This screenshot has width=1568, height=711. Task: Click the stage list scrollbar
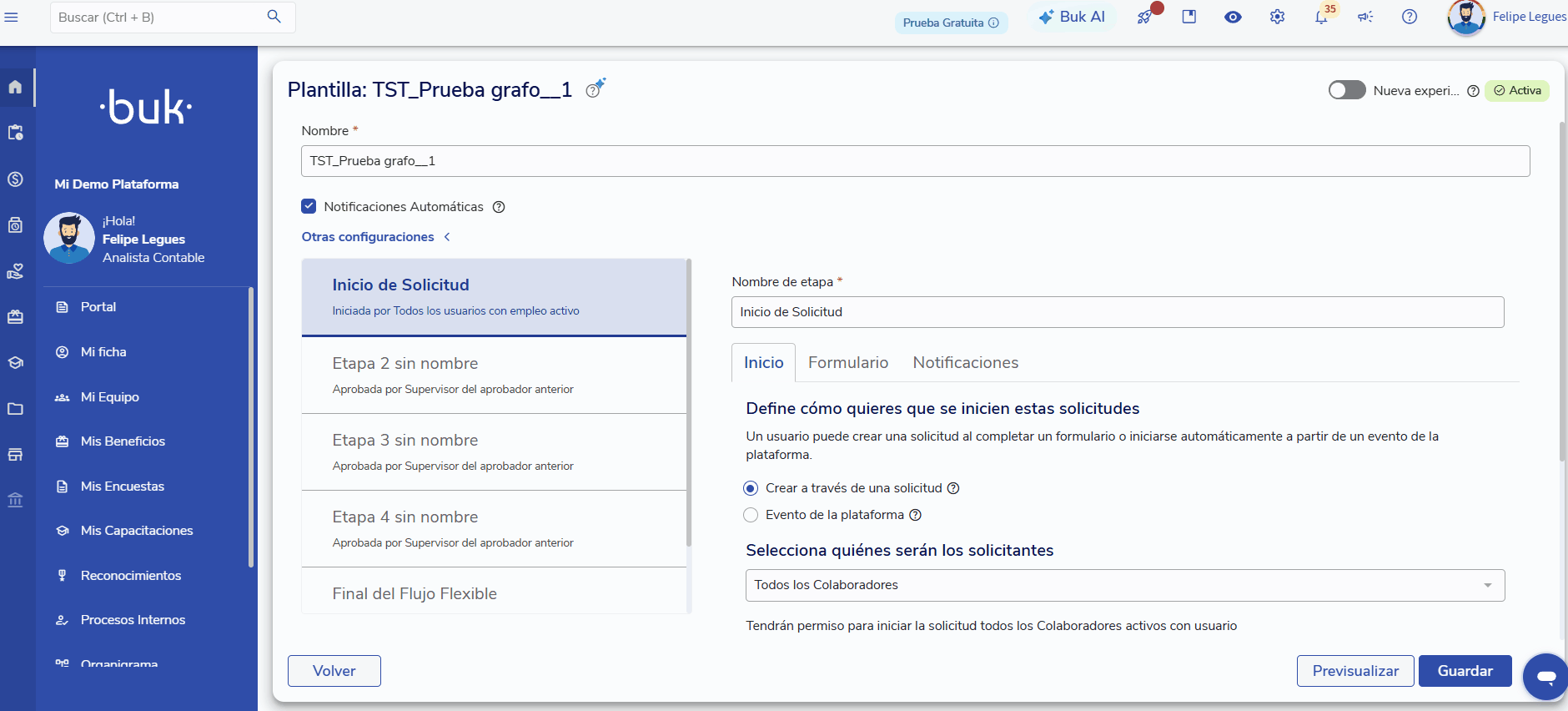[689, 402]
